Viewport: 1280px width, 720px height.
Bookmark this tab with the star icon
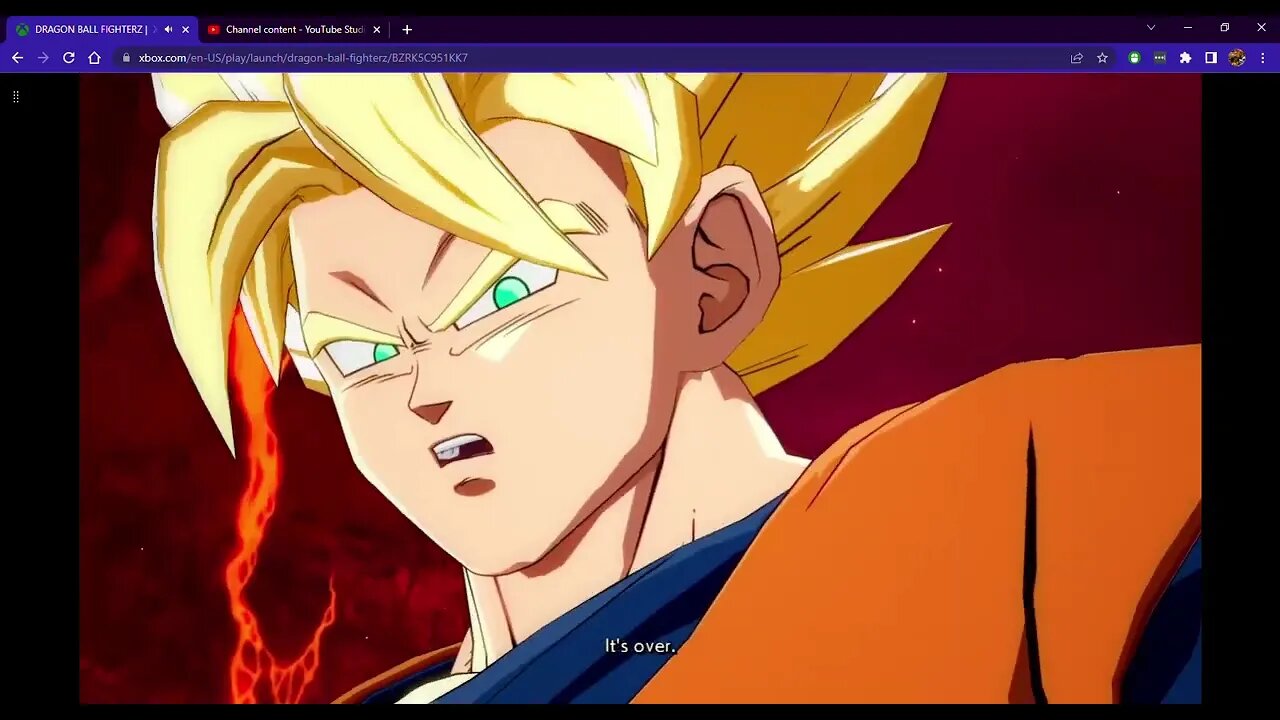click(x=1102, y=58)
